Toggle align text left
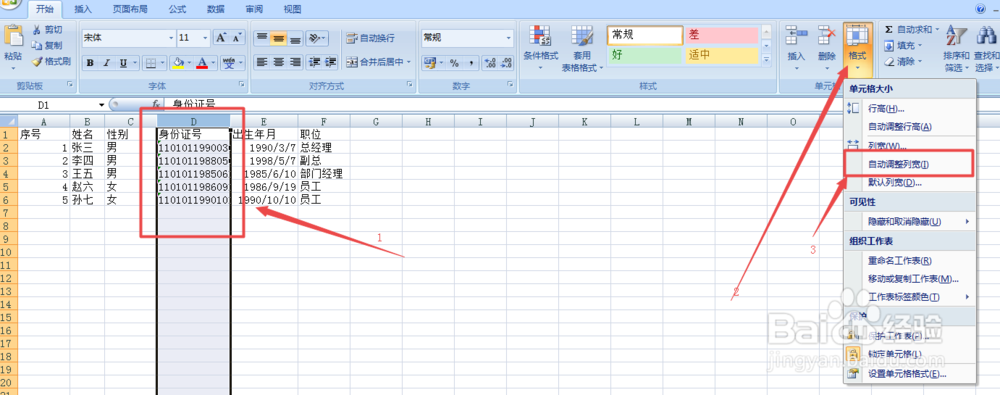1000x395 pixels. [x=261, y=63]
